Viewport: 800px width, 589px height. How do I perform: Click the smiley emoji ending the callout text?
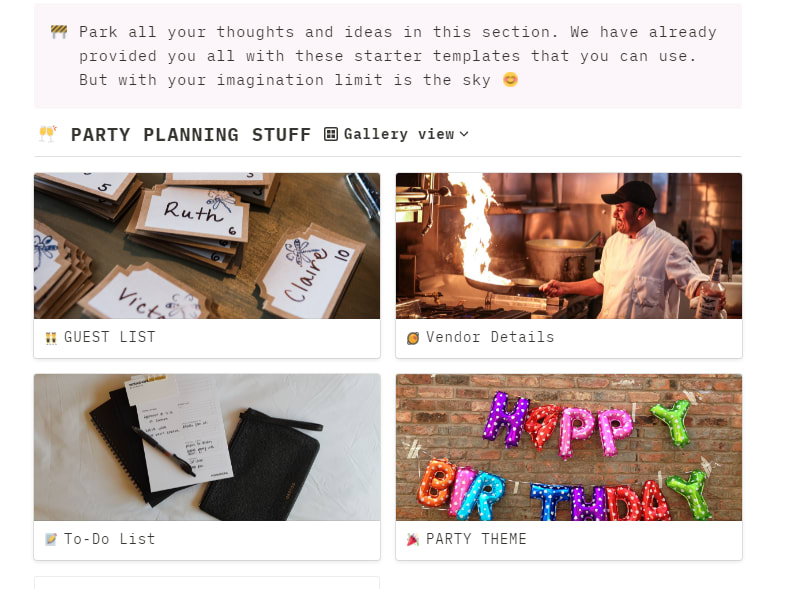coord(510,80)
